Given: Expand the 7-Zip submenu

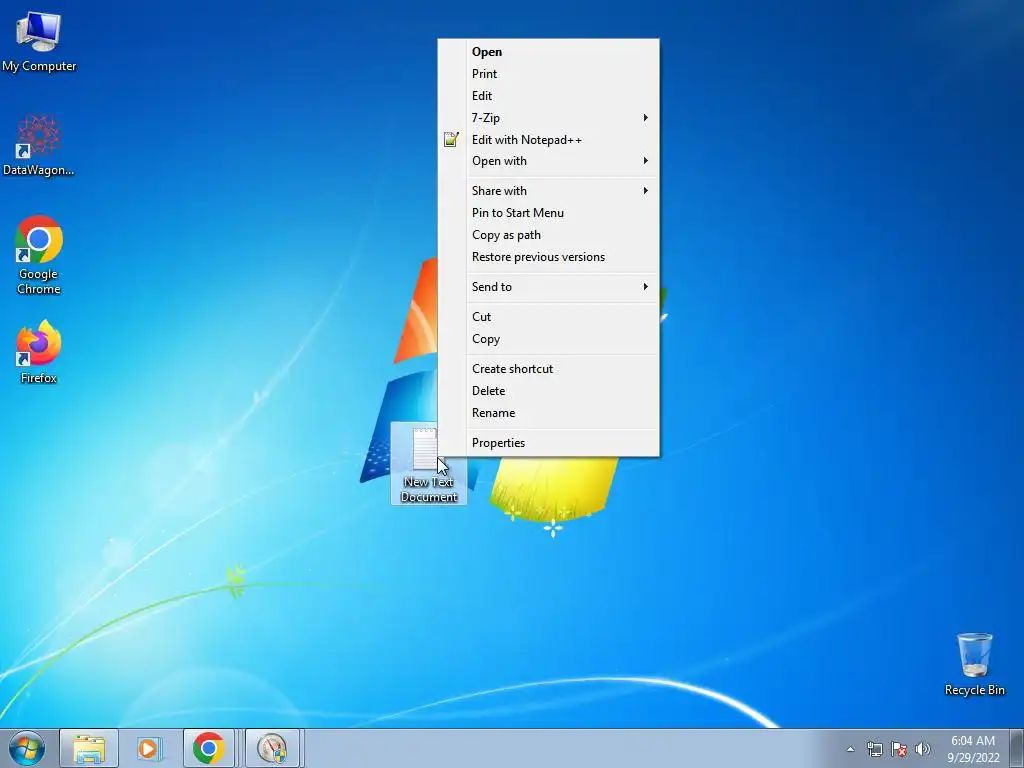Looking at the screenshot, I should 549,118.
